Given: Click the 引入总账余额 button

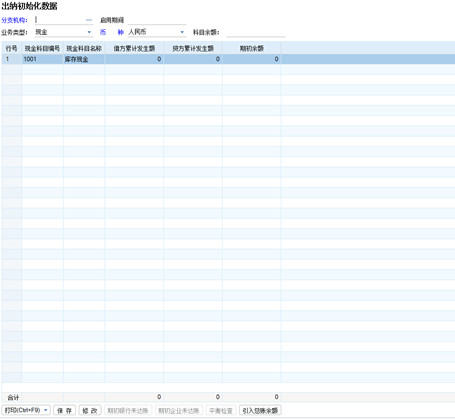Looking at the screenshot, I should point(260,410).
